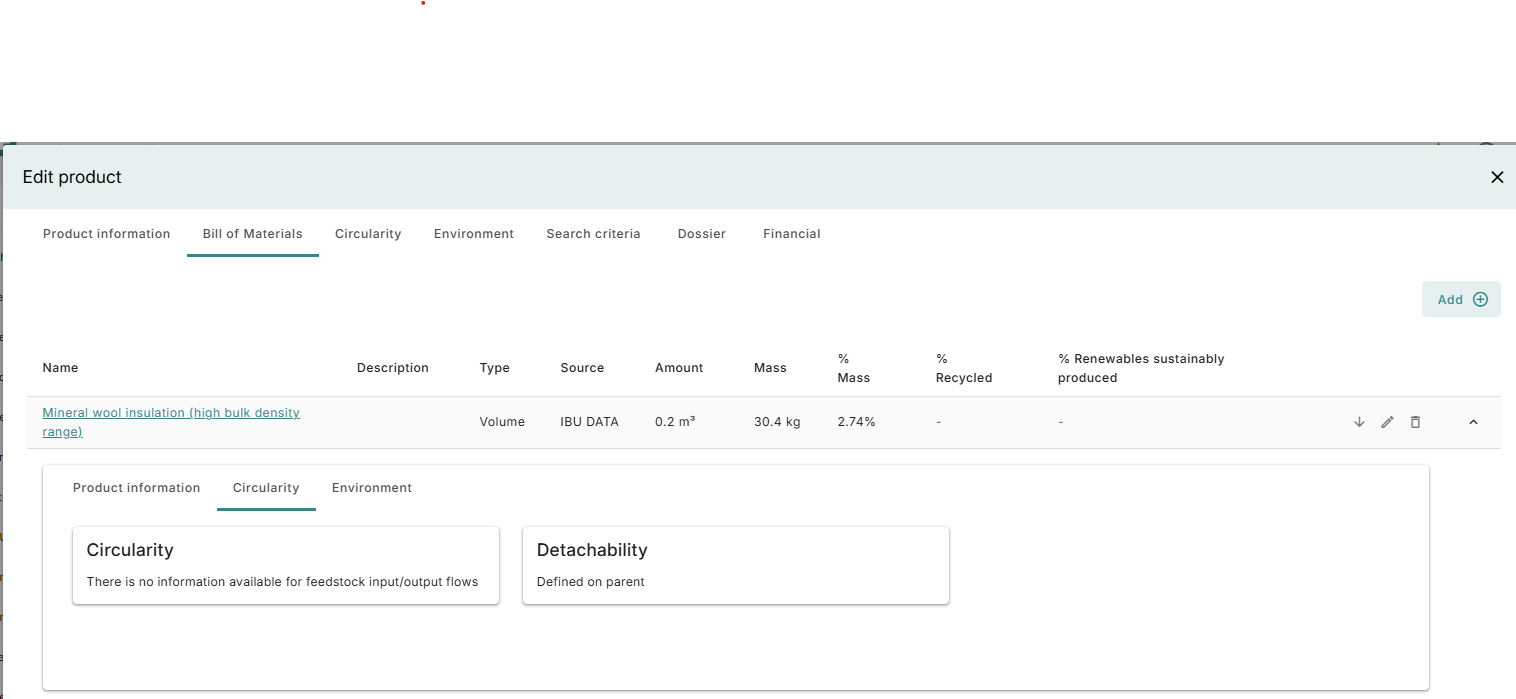This screenshot has width=1516, height=699.
Task: Move Mineral wool row down with arrow icon
Action: (x=1359, y=422)
